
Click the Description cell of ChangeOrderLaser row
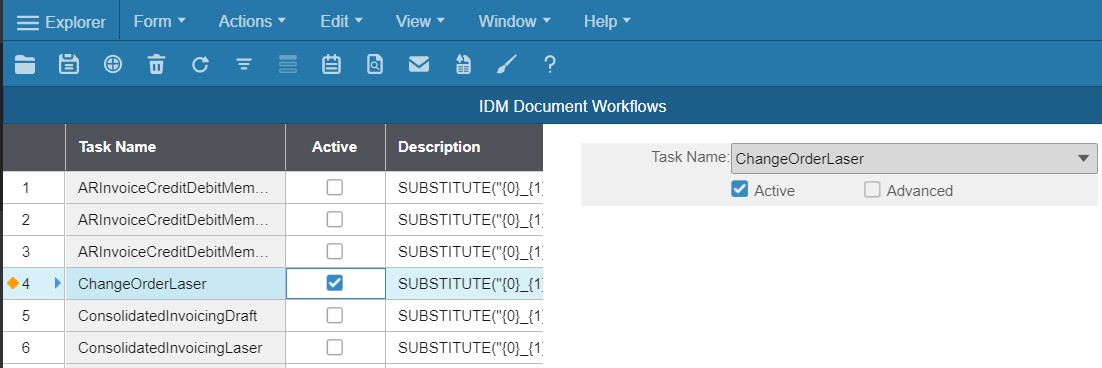(x=464, y=284)
